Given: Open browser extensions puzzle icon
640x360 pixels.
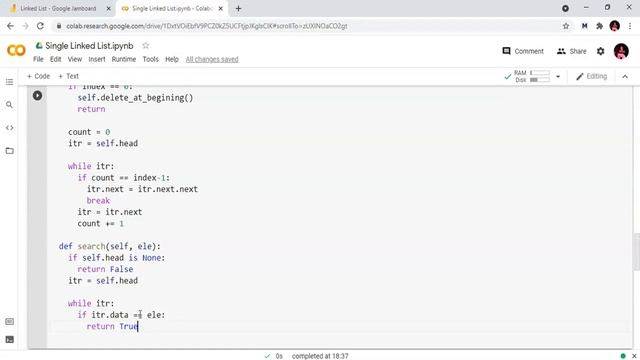Looking at the screenshot, I should coord(599,26).
